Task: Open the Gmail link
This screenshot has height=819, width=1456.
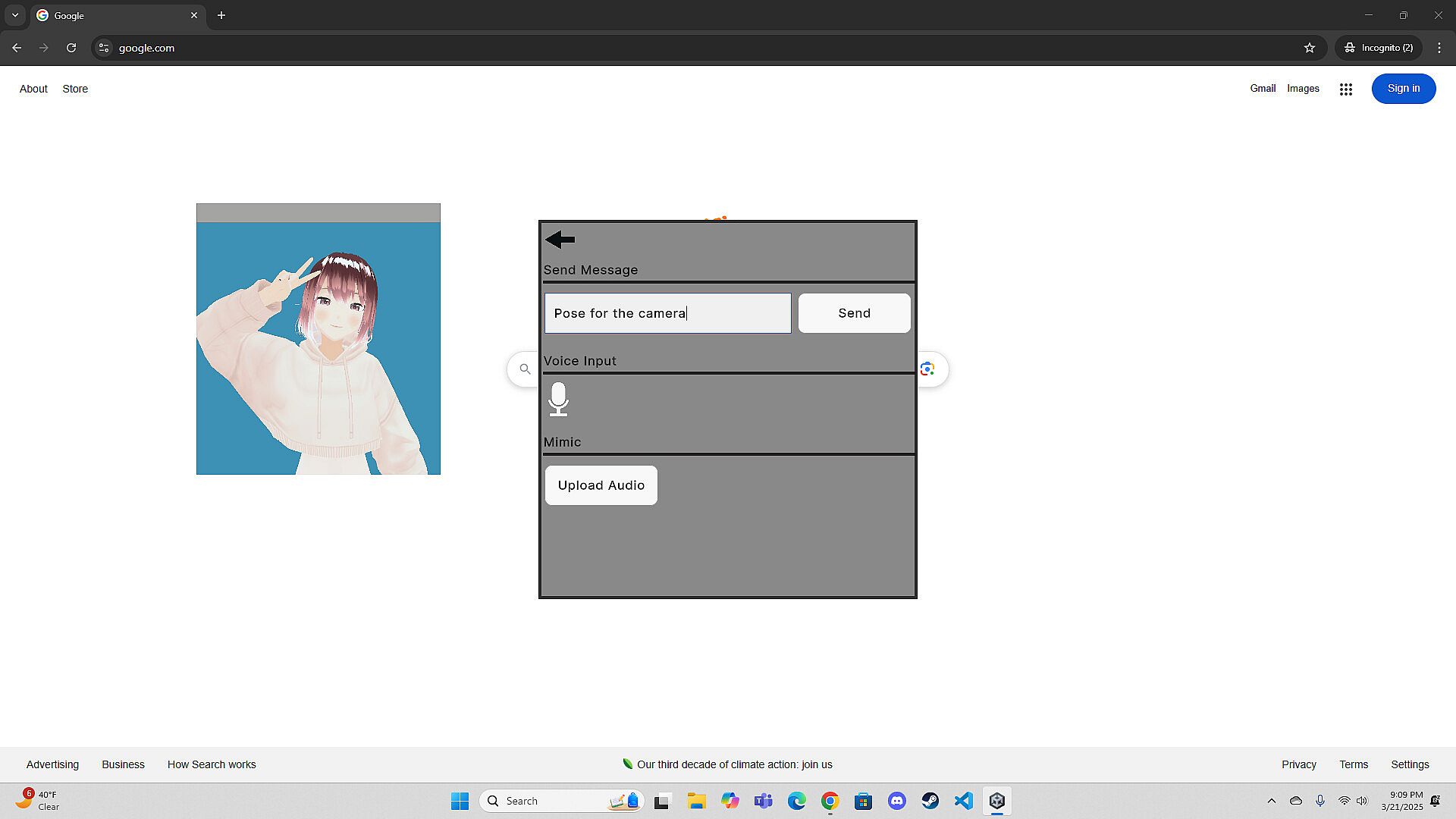Action: click(x=1263, y=89)
